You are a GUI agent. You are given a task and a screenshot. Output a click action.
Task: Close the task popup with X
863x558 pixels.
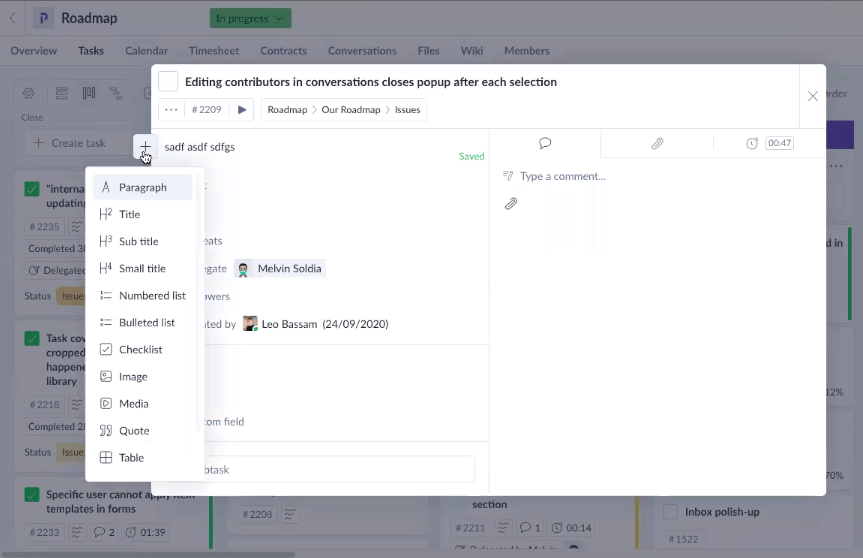(812, 96)
